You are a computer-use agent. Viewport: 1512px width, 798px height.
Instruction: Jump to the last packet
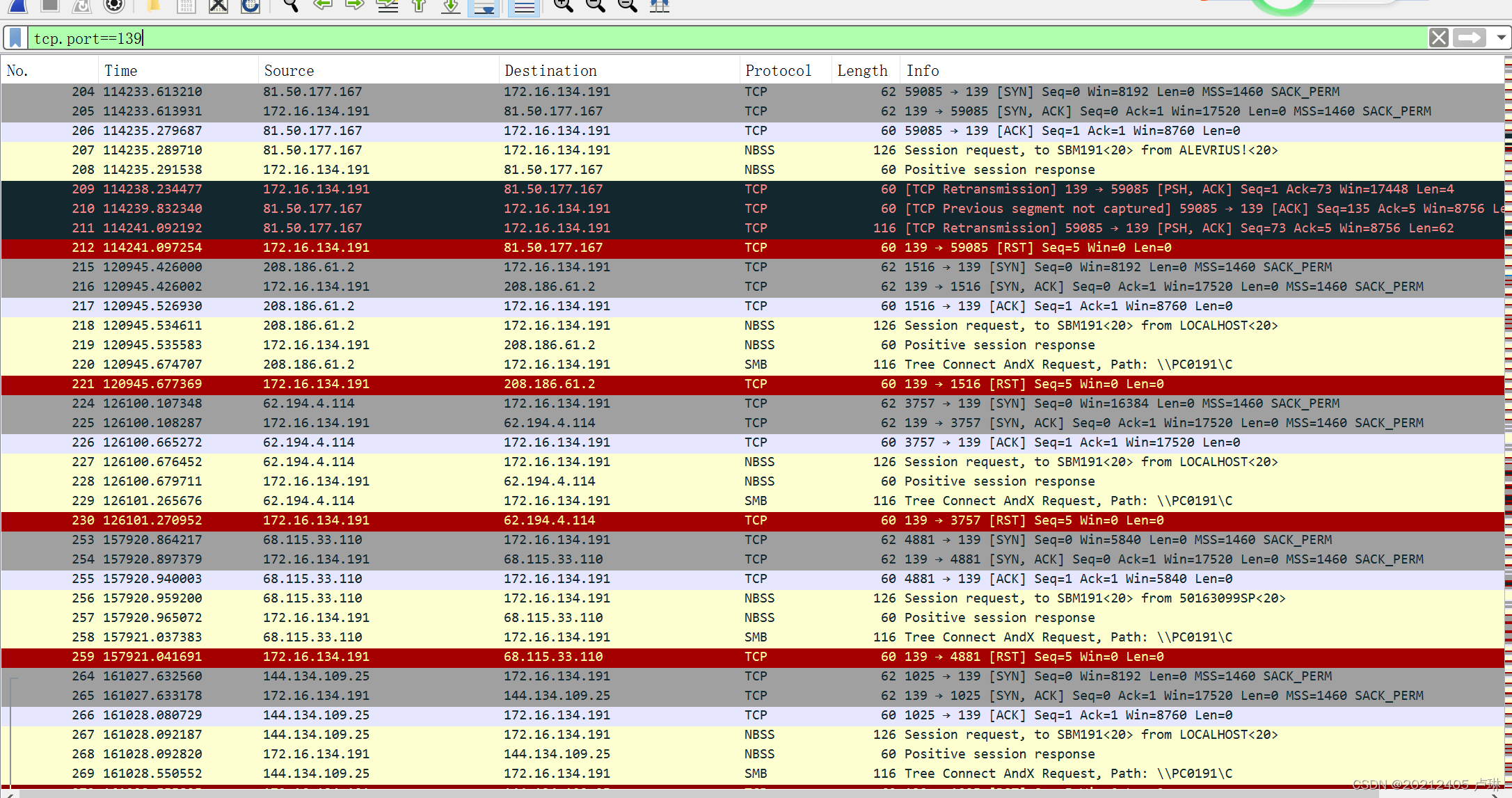pyautogui.click(x=451, y=6)
